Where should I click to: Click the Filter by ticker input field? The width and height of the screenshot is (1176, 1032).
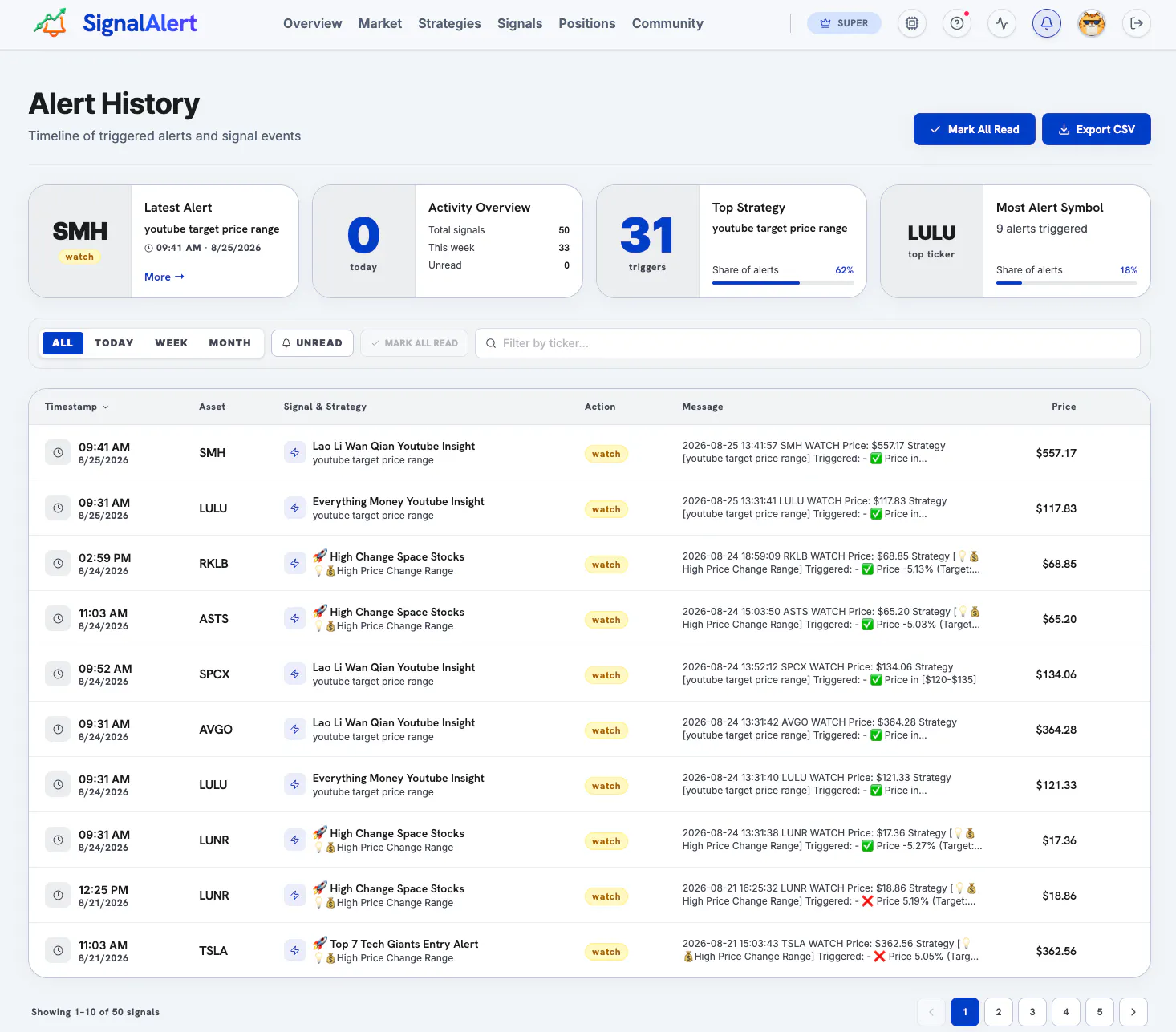tap(808, 343)
